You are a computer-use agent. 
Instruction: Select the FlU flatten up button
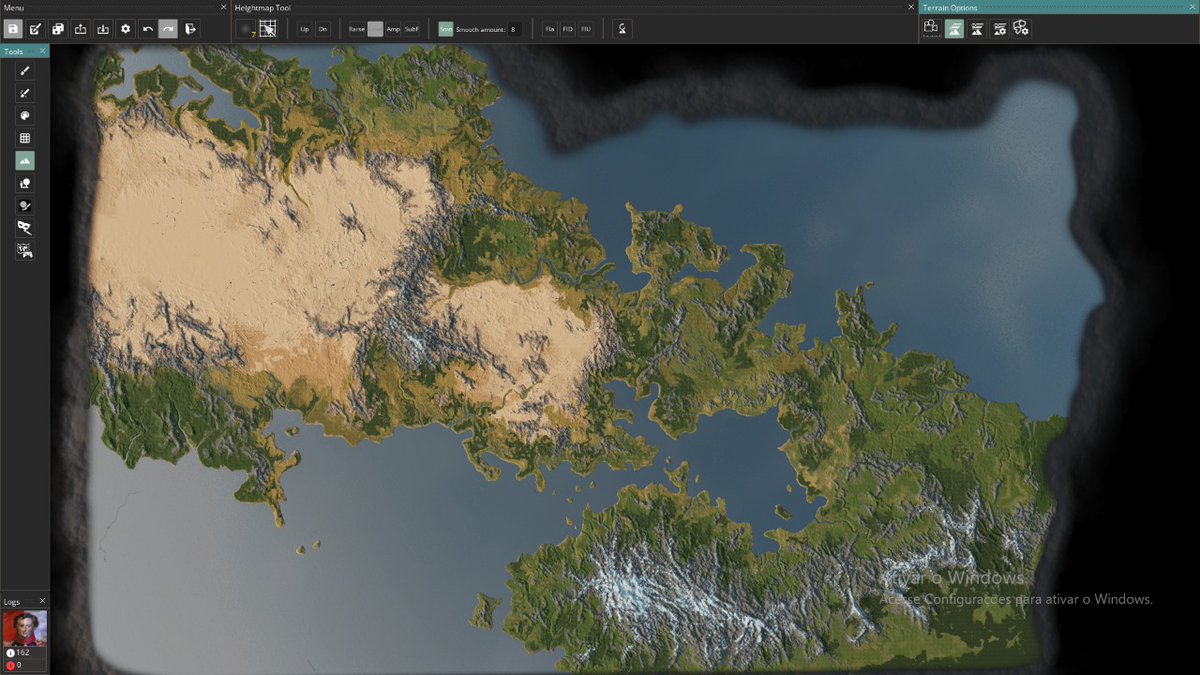click(585, 29)
